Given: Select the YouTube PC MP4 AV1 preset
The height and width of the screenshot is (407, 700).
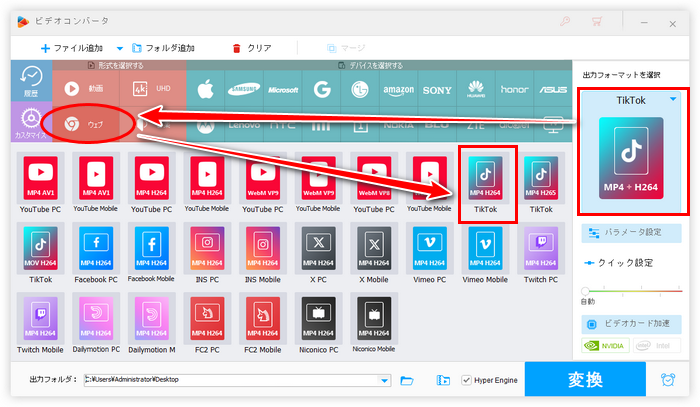Looking at the screenshot, I should (x=40, y=183).
